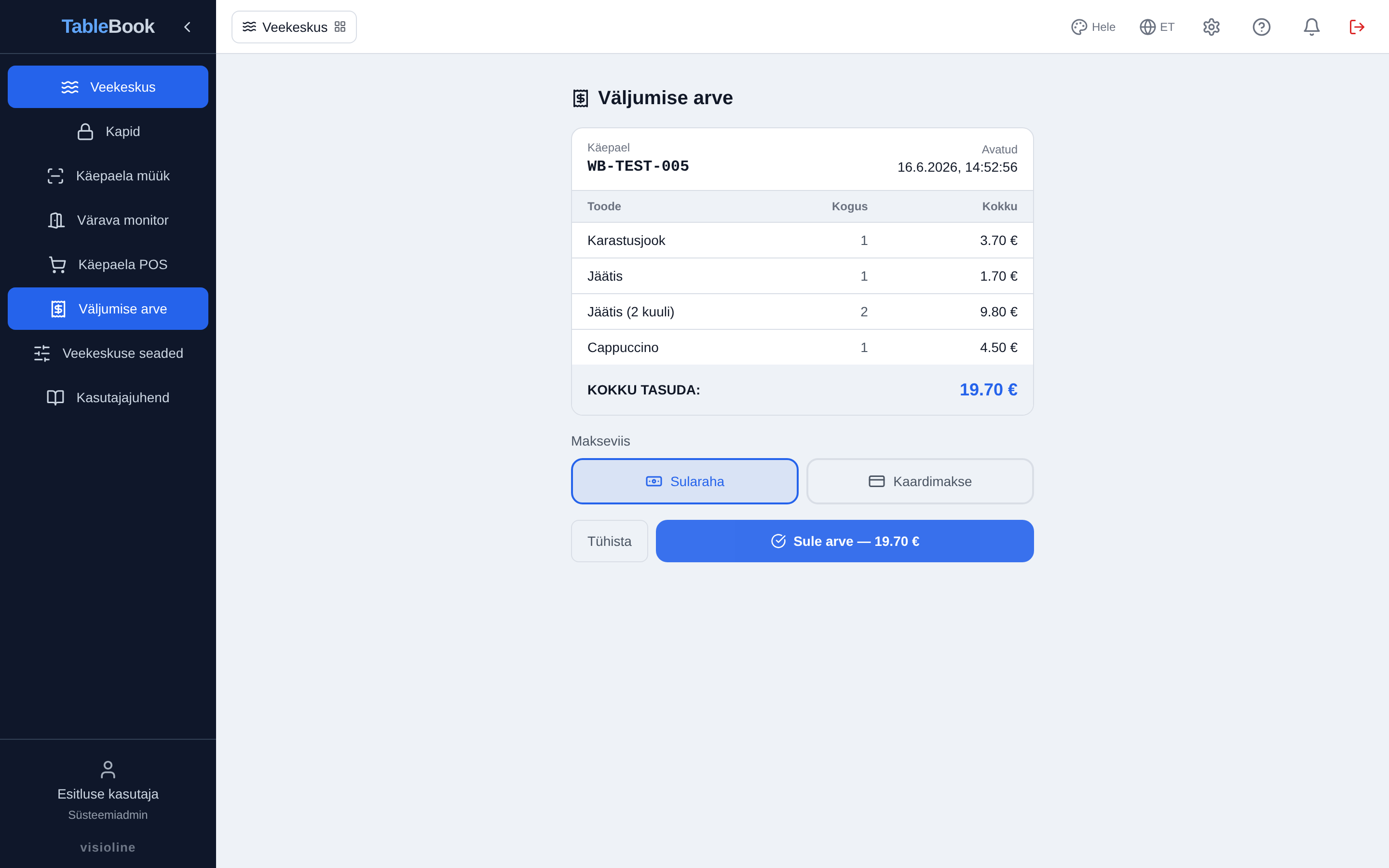The image size is (1389, 868).
Task: Click Sule arve — 19.70 € button
Action: coord(844,541)
